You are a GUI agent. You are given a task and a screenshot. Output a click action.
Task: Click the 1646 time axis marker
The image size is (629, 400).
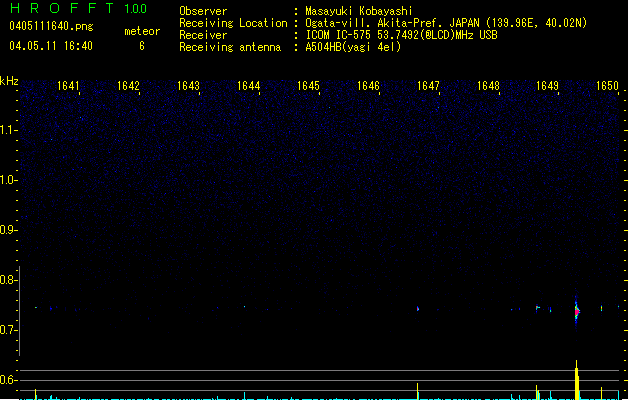368,86
